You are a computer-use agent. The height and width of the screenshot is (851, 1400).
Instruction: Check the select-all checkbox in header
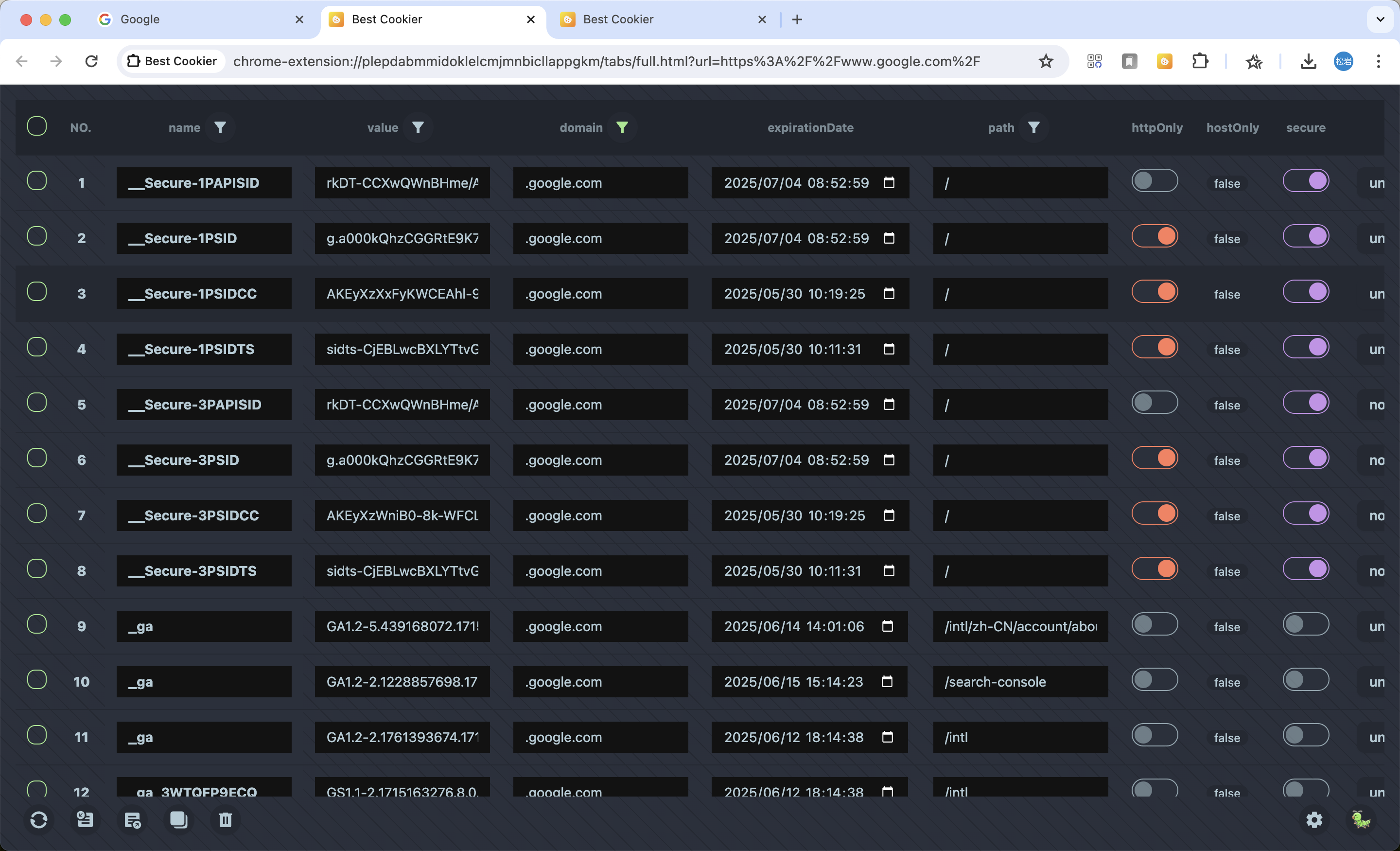coord(37,126)
